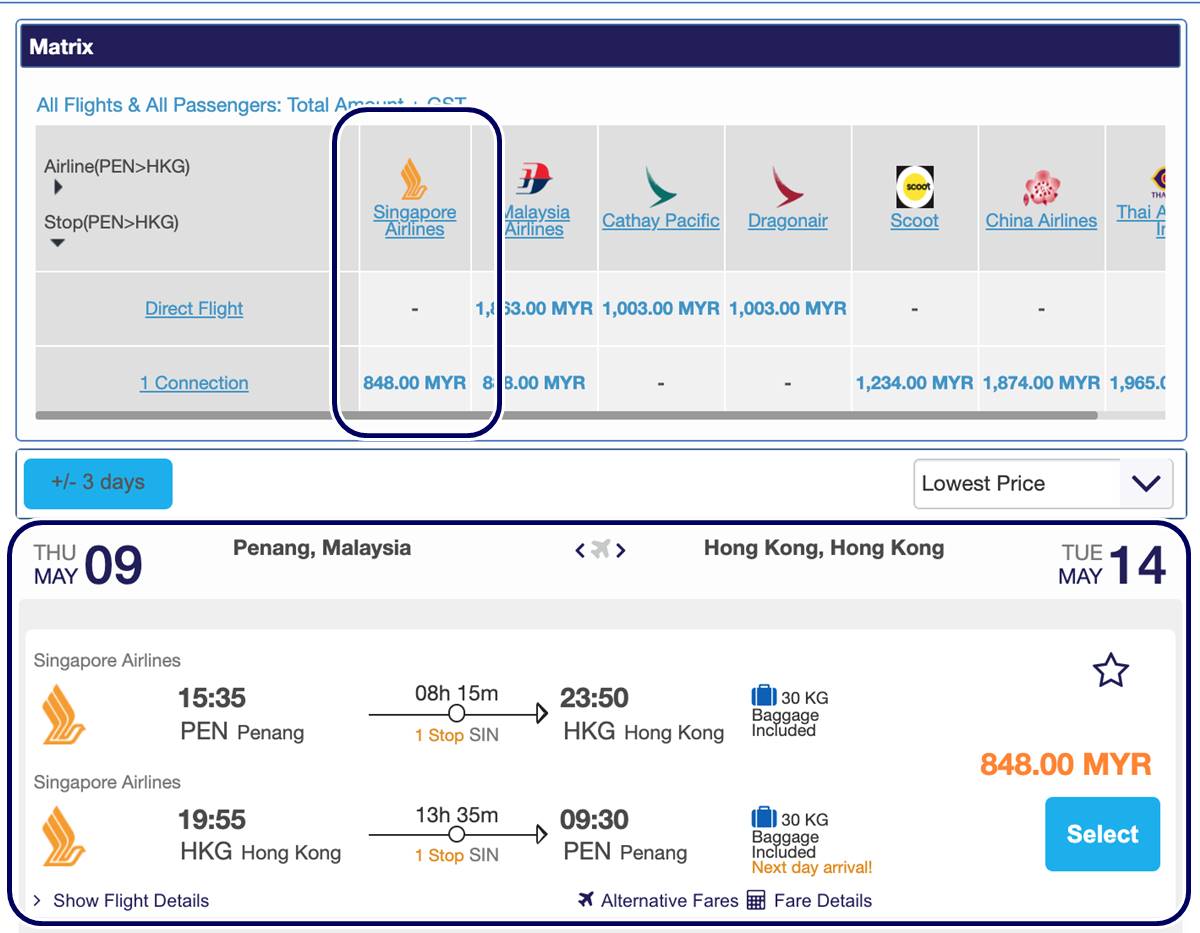Screen dimensions: 1200x933
Task: Click the Singapore Airlines logo in matrix
Action: (x=414, y=180)
